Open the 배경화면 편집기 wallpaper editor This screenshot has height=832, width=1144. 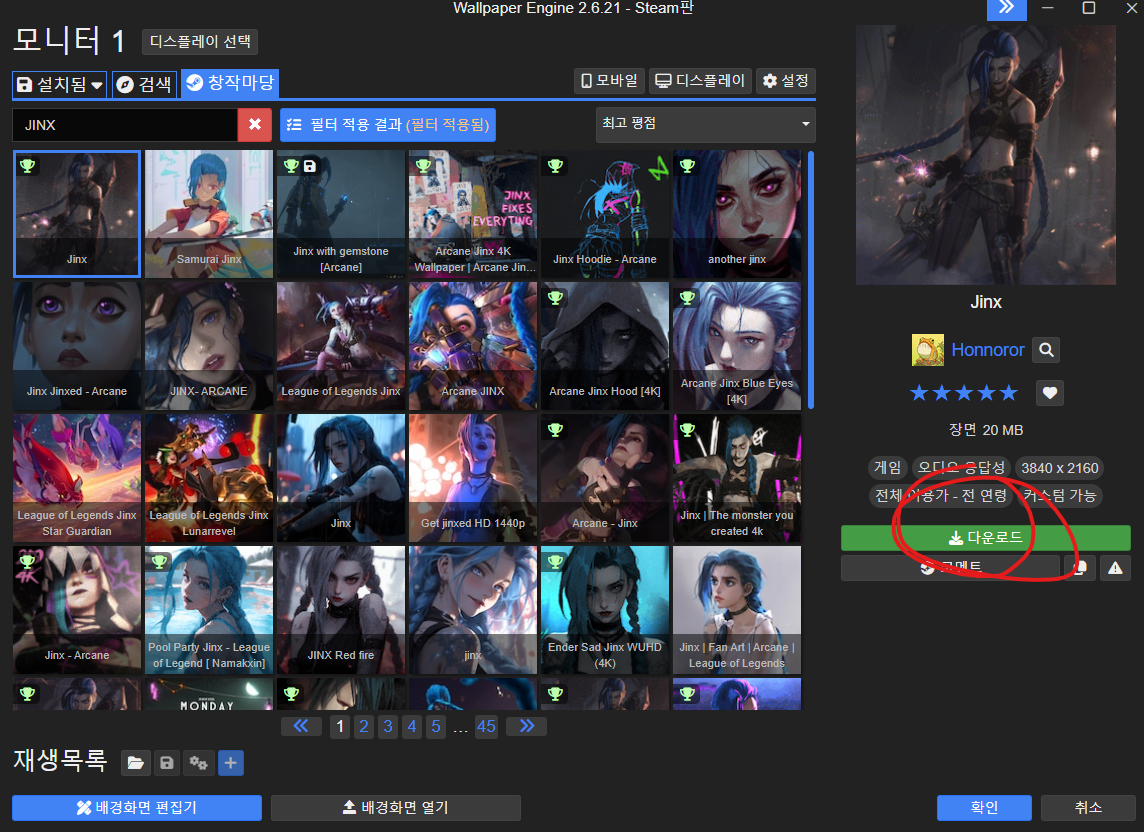(x=136, y=808)
